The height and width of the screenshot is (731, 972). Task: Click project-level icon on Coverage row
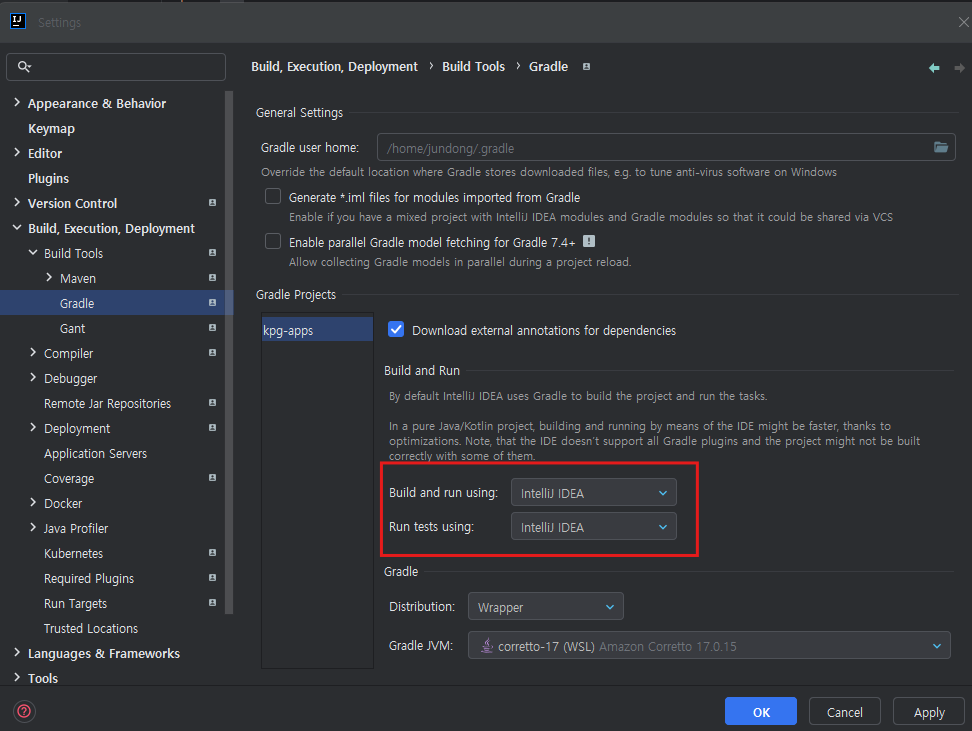pyautogui.click(x=212, y=477)
